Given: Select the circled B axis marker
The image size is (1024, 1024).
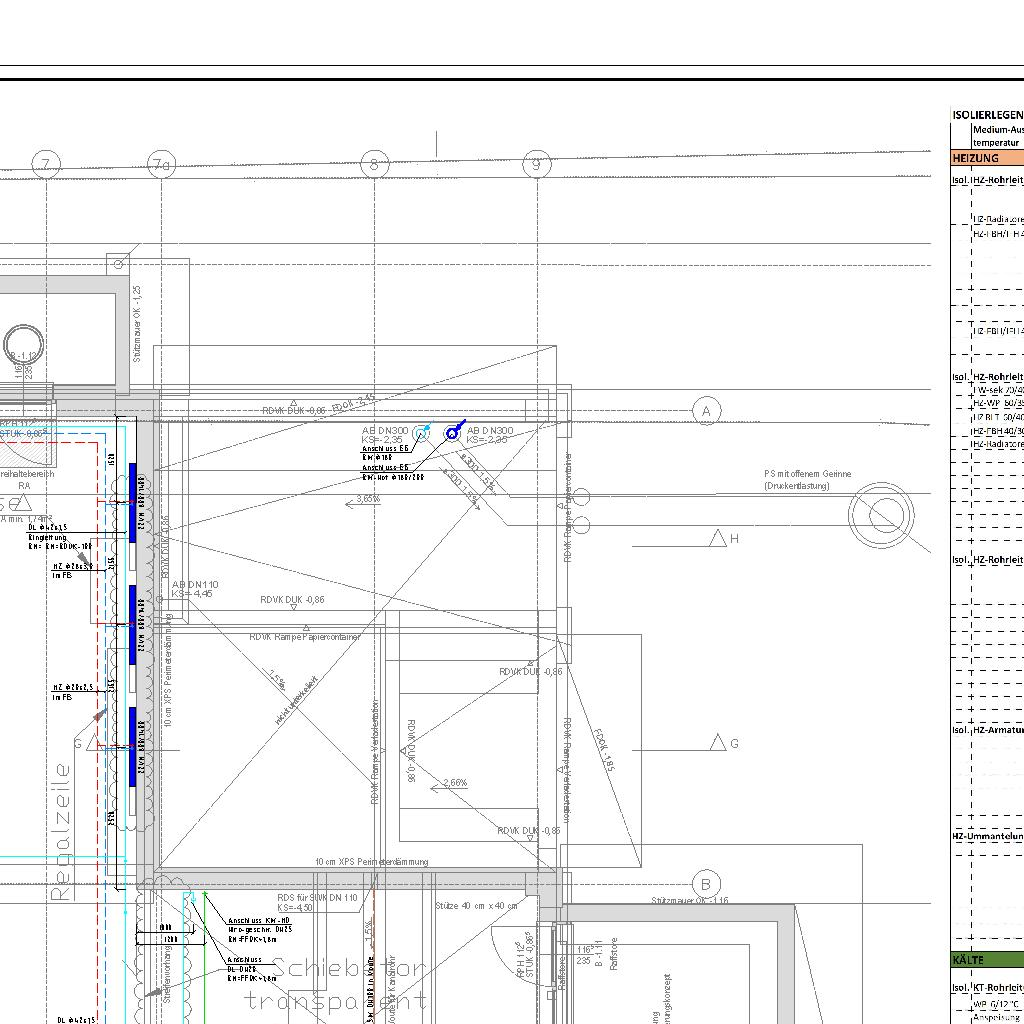Looking at the screenshot, I should (706, 884).
